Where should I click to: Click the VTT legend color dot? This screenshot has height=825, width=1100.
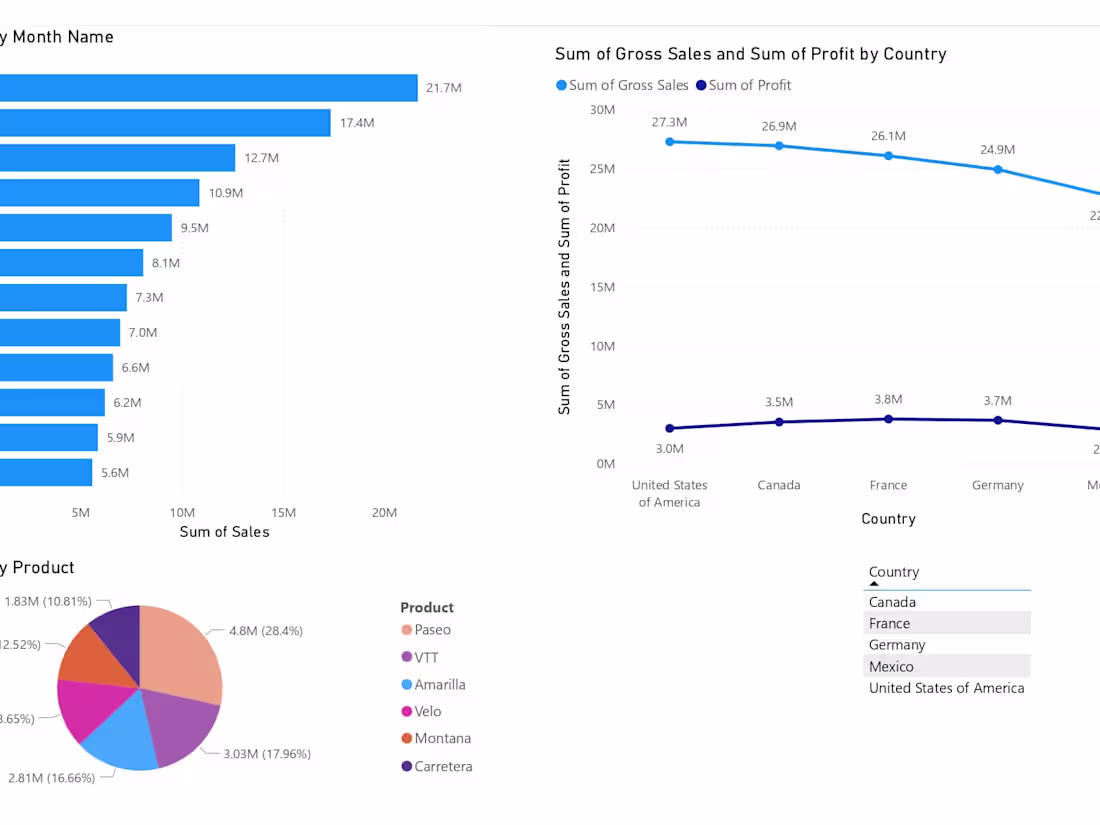tap(406, 657)
